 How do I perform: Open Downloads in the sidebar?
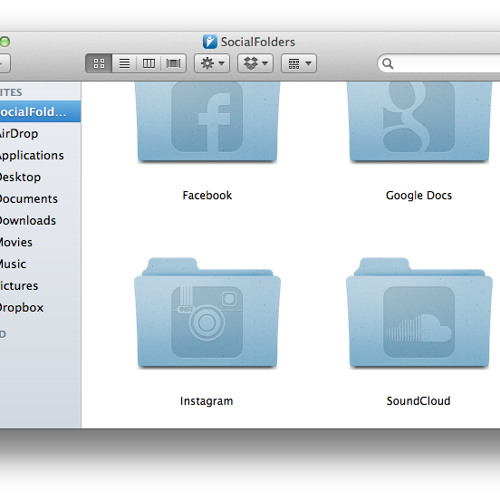40,220
